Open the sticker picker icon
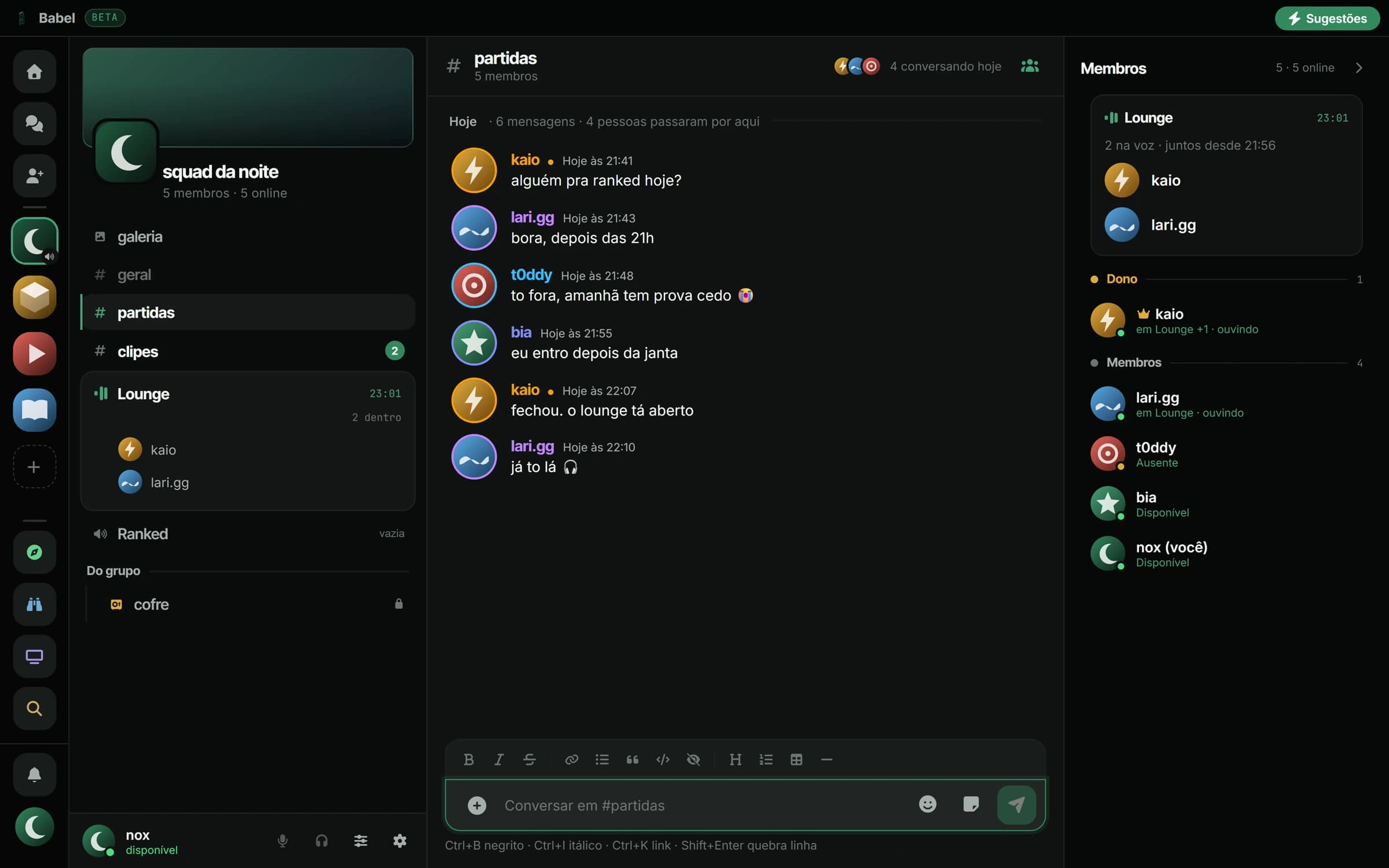Screen dimensions: 1389x868 pos(971,804)
